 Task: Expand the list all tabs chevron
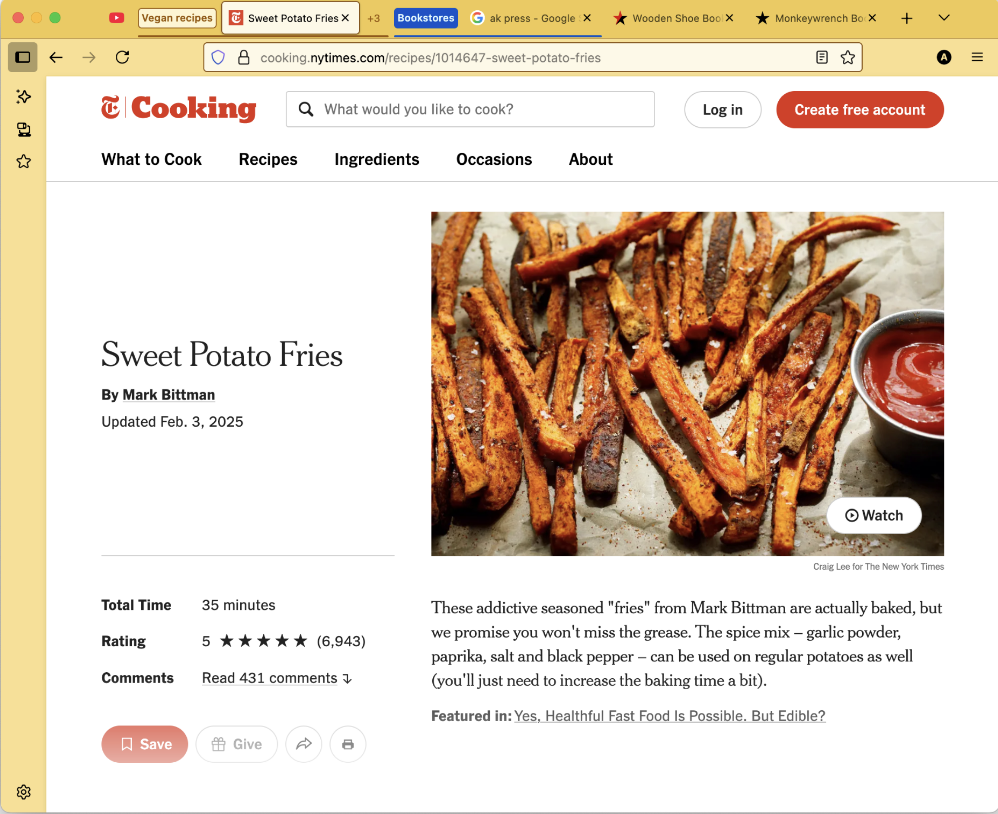point(944,18)
